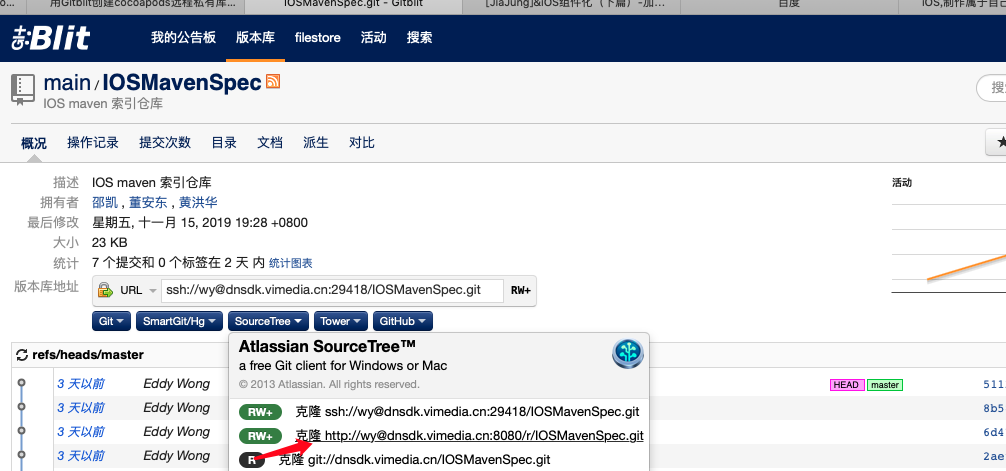Click the pink HEAD ref tag
This screenshot has height=471, width=1006.
(847, 385)
